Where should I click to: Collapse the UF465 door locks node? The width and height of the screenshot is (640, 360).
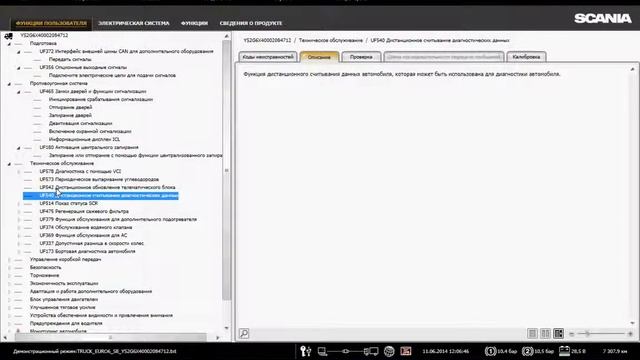click(x=18, y=92)
